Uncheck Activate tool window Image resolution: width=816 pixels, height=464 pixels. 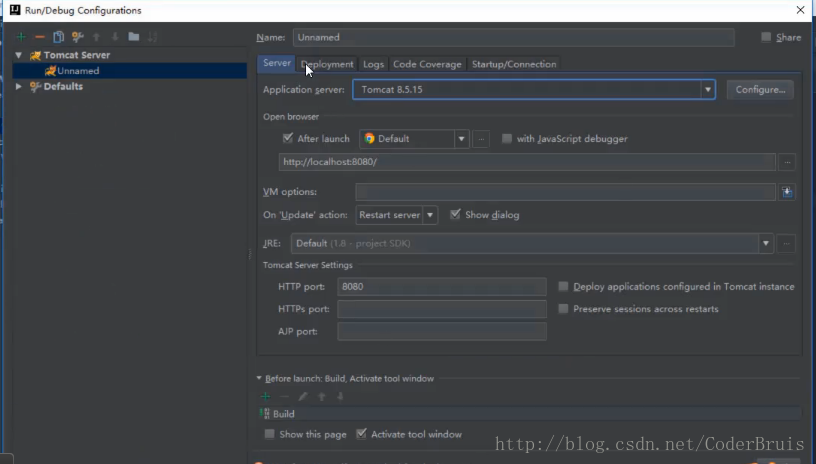point(361,434)
